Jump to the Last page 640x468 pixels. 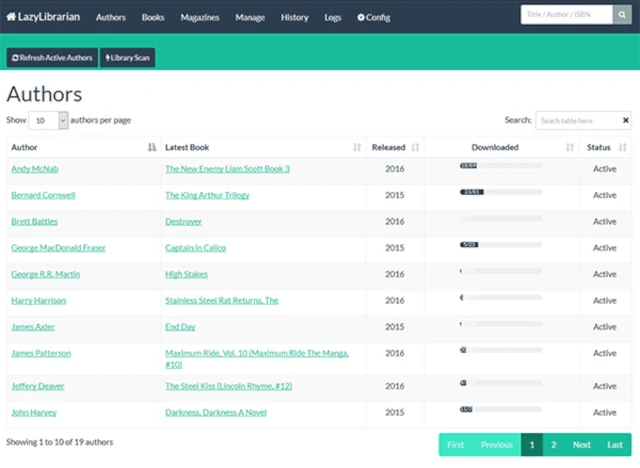click(614, 444)
